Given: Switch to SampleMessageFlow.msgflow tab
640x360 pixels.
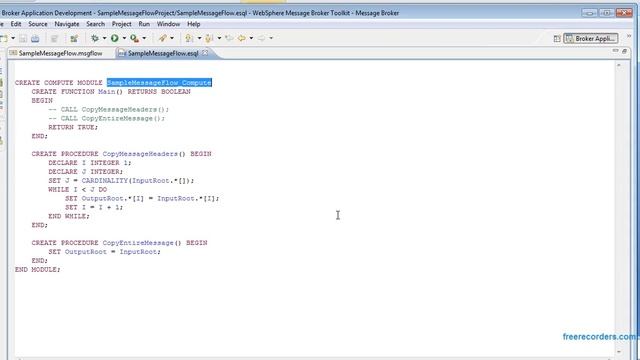Looking at the screenshot, I should 56,53.
